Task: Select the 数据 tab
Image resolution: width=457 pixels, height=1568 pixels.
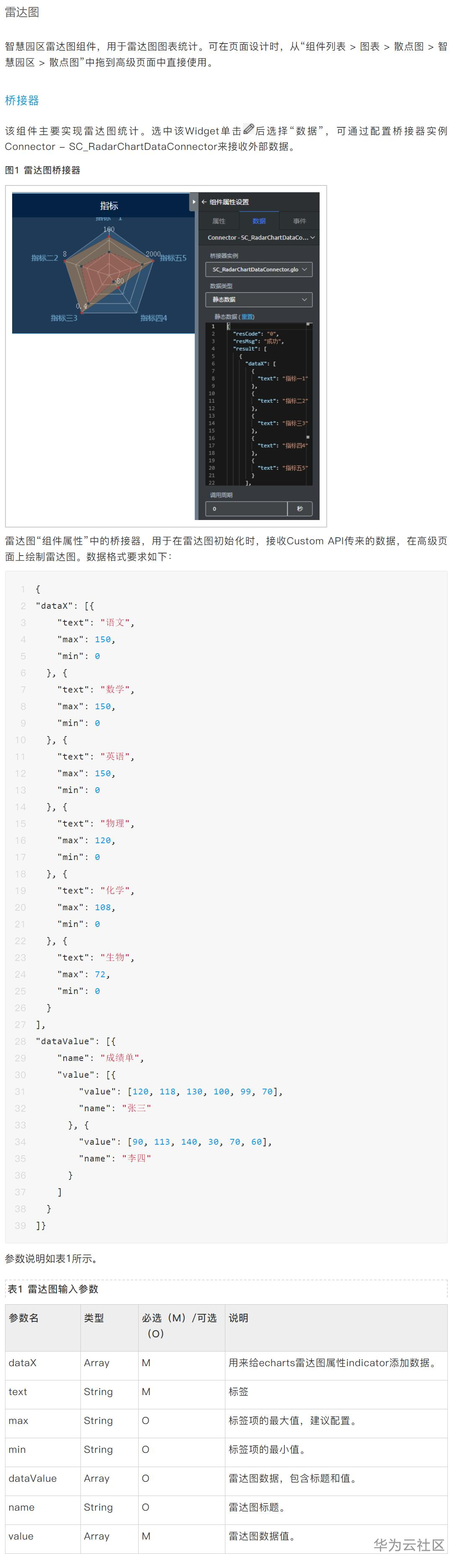Action: pyautogui.click(x=259, y=221)
